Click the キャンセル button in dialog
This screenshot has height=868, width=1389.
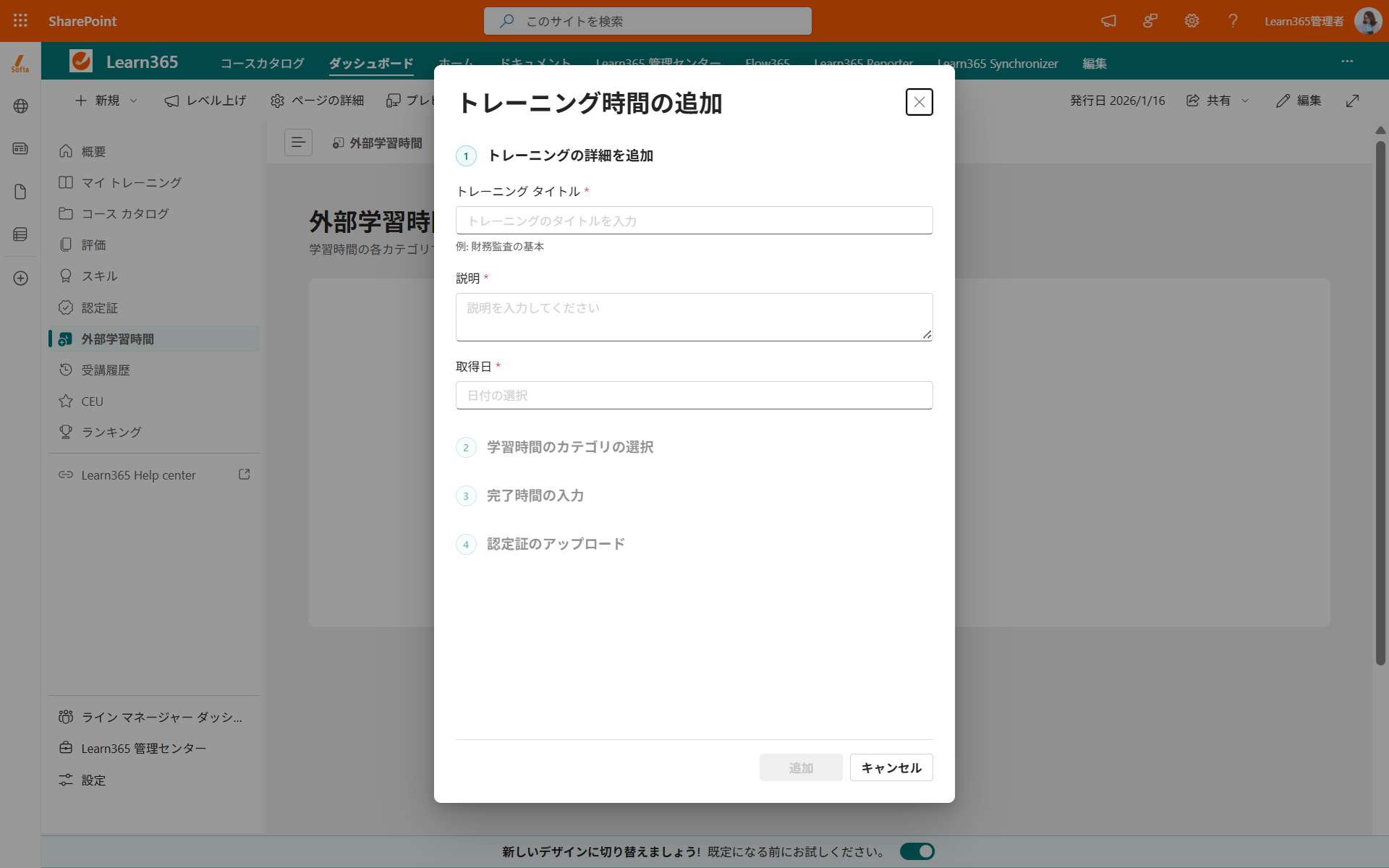891,767
